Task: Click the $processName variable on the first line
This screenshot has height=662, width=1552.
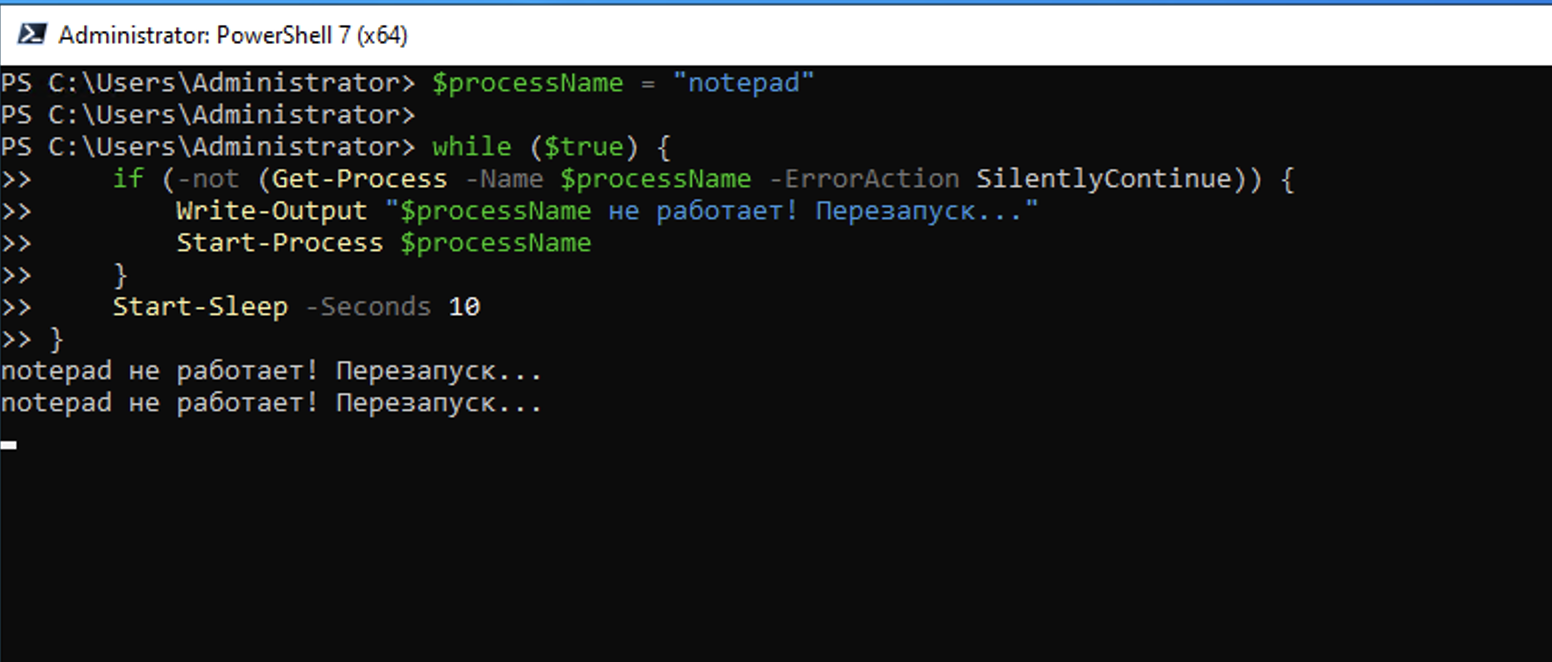Action: 527,83
